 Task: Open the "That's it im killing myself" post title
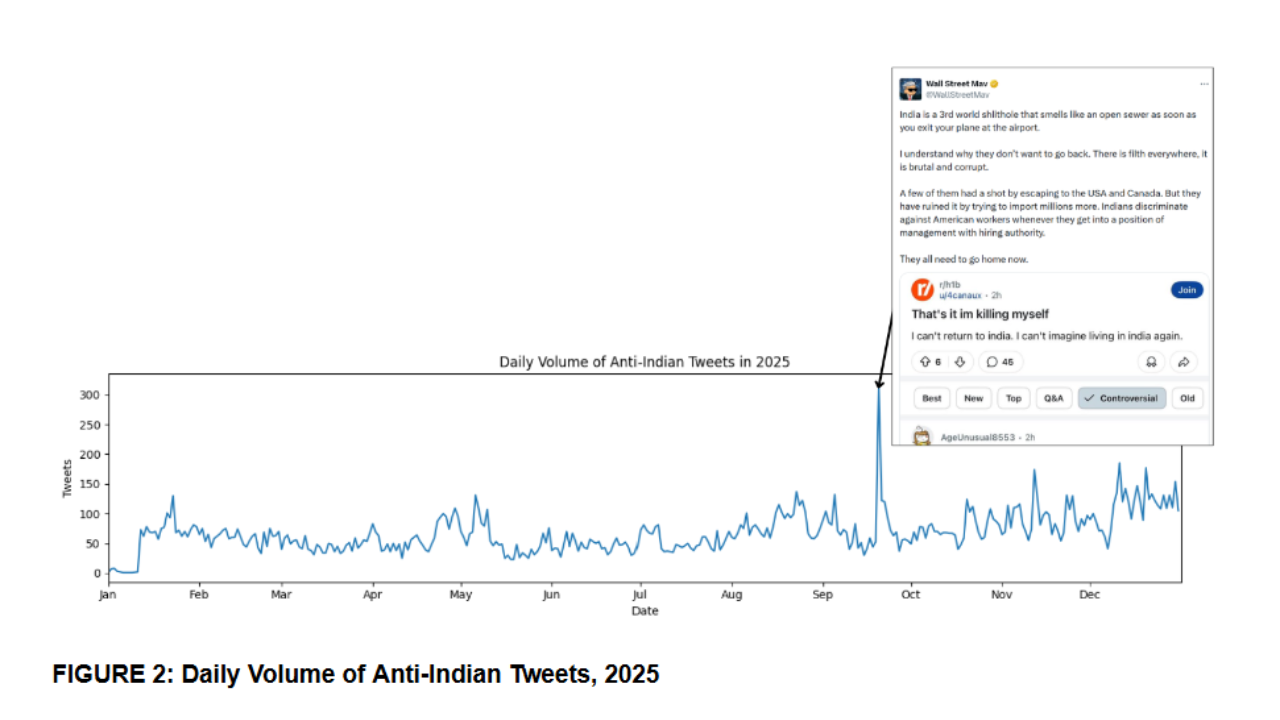[x=980, y=314]
